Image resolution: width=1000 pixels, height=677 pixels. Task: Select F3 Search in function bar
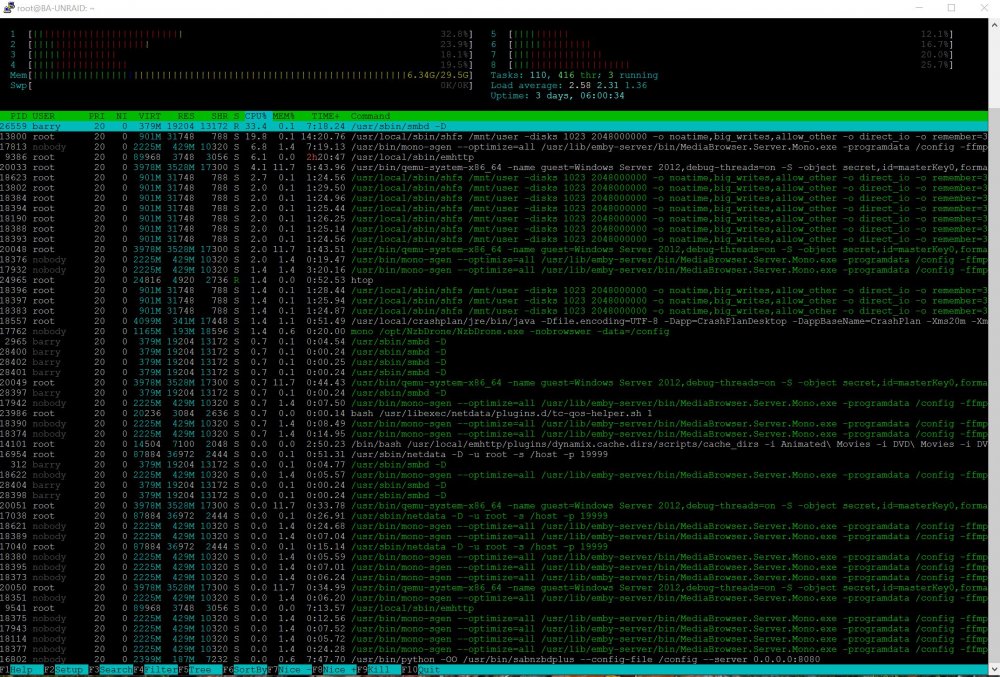[x=110, y=670]
